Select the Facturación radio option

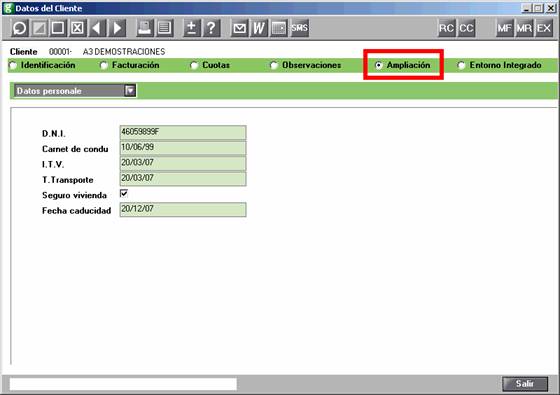(x=130, y=65)
